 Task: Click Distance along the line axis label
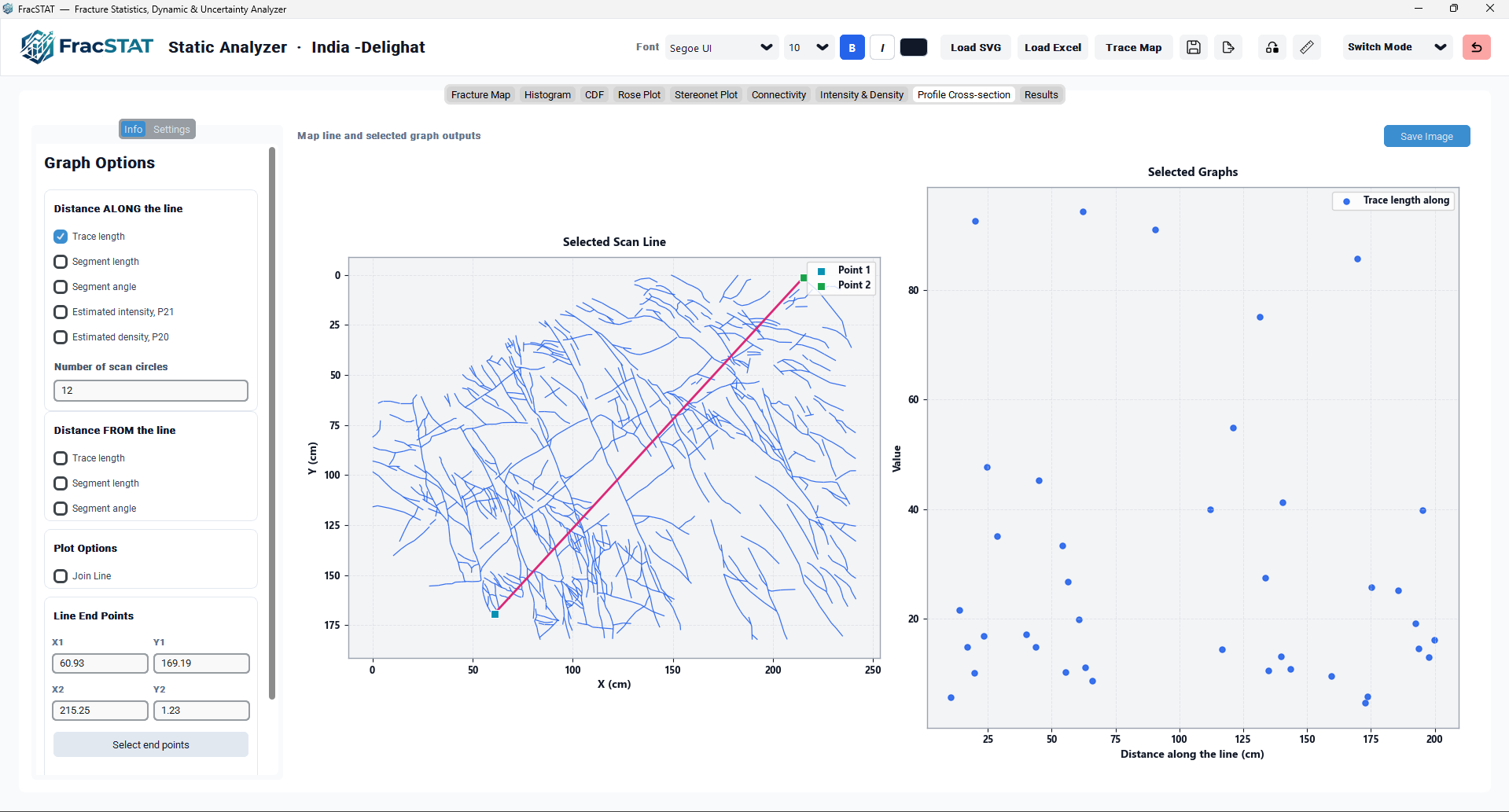coord(1192,754)
